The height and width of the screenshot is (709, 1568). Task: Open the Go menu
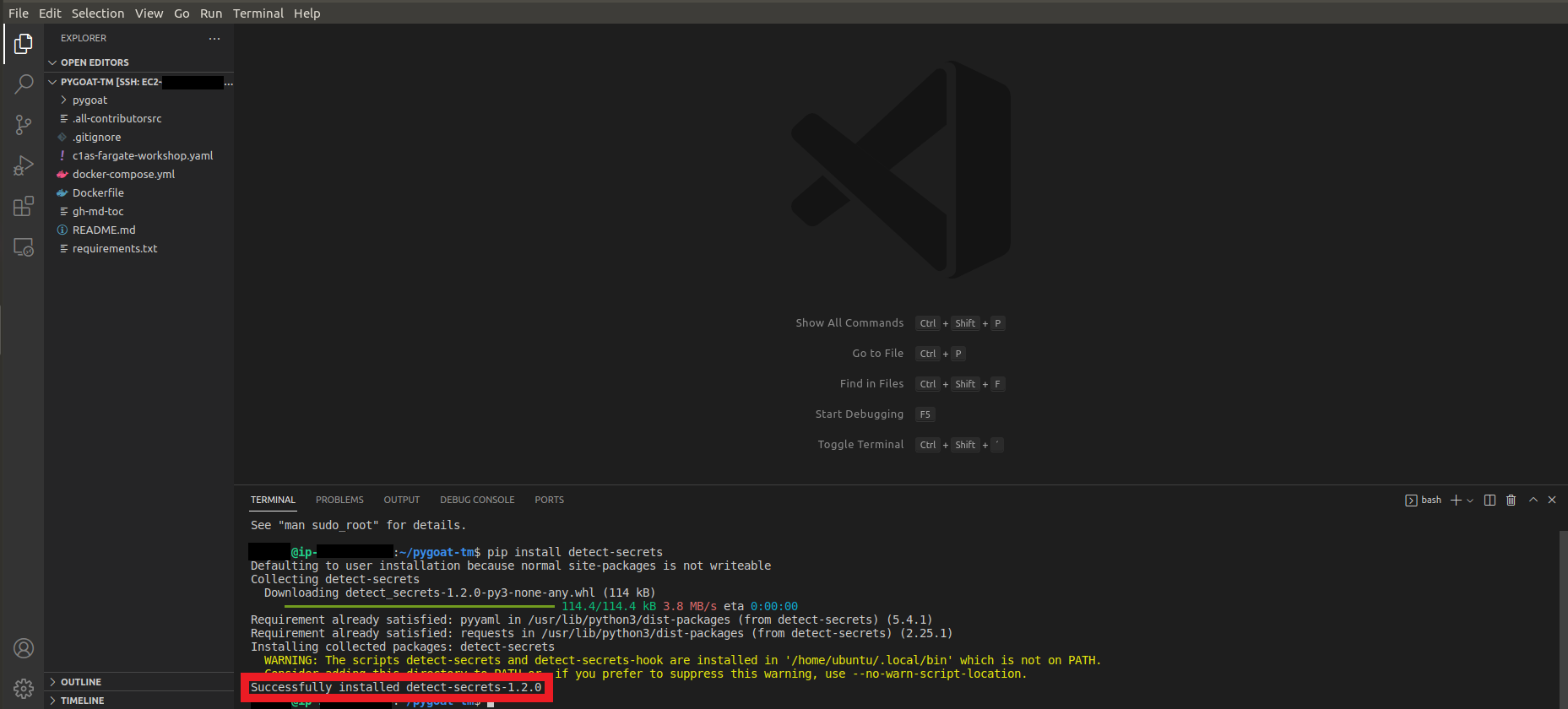pos(182,13)
